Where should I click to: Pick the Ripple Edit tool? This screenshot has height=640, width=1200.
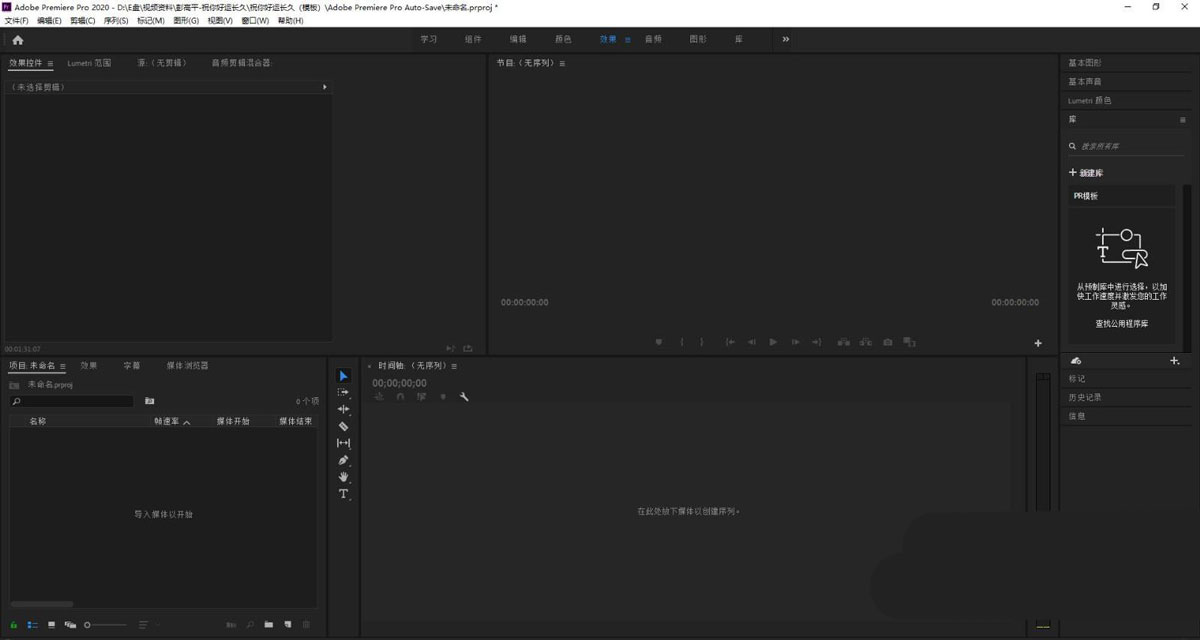click(x=343, y=409)
